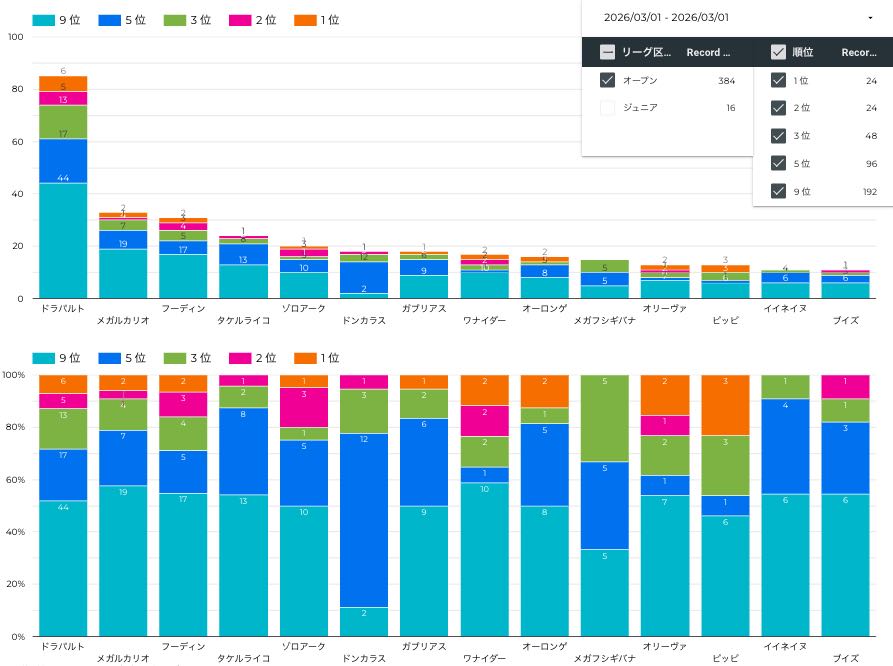Enable the ジュニア league checkbox
Viewport: 893px width, 666px height.
coord(607,108)
